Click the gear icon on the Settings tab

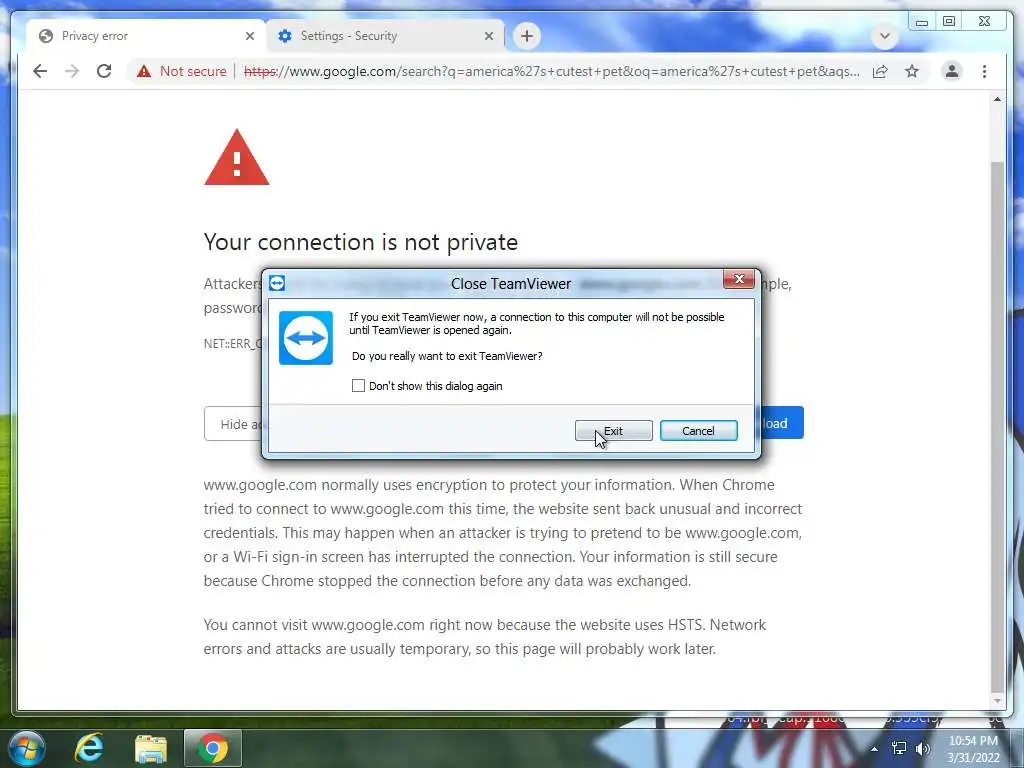click(285, 36)
